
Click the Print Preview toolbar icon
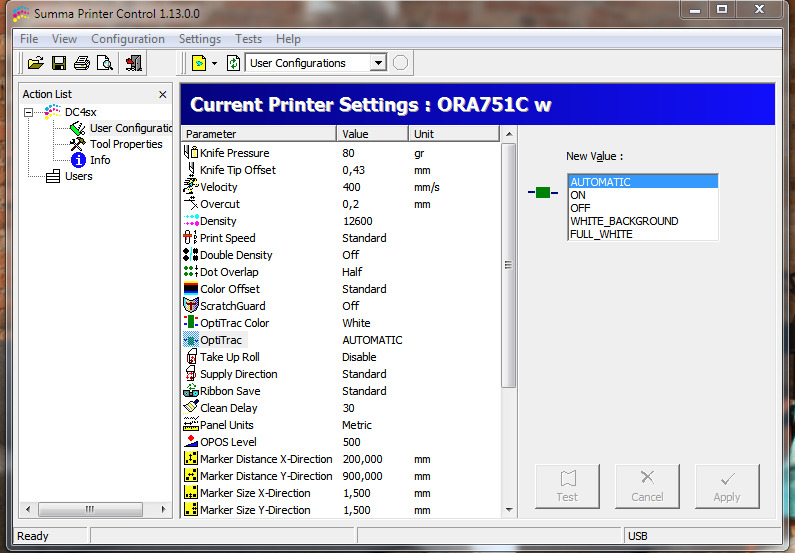105,63
